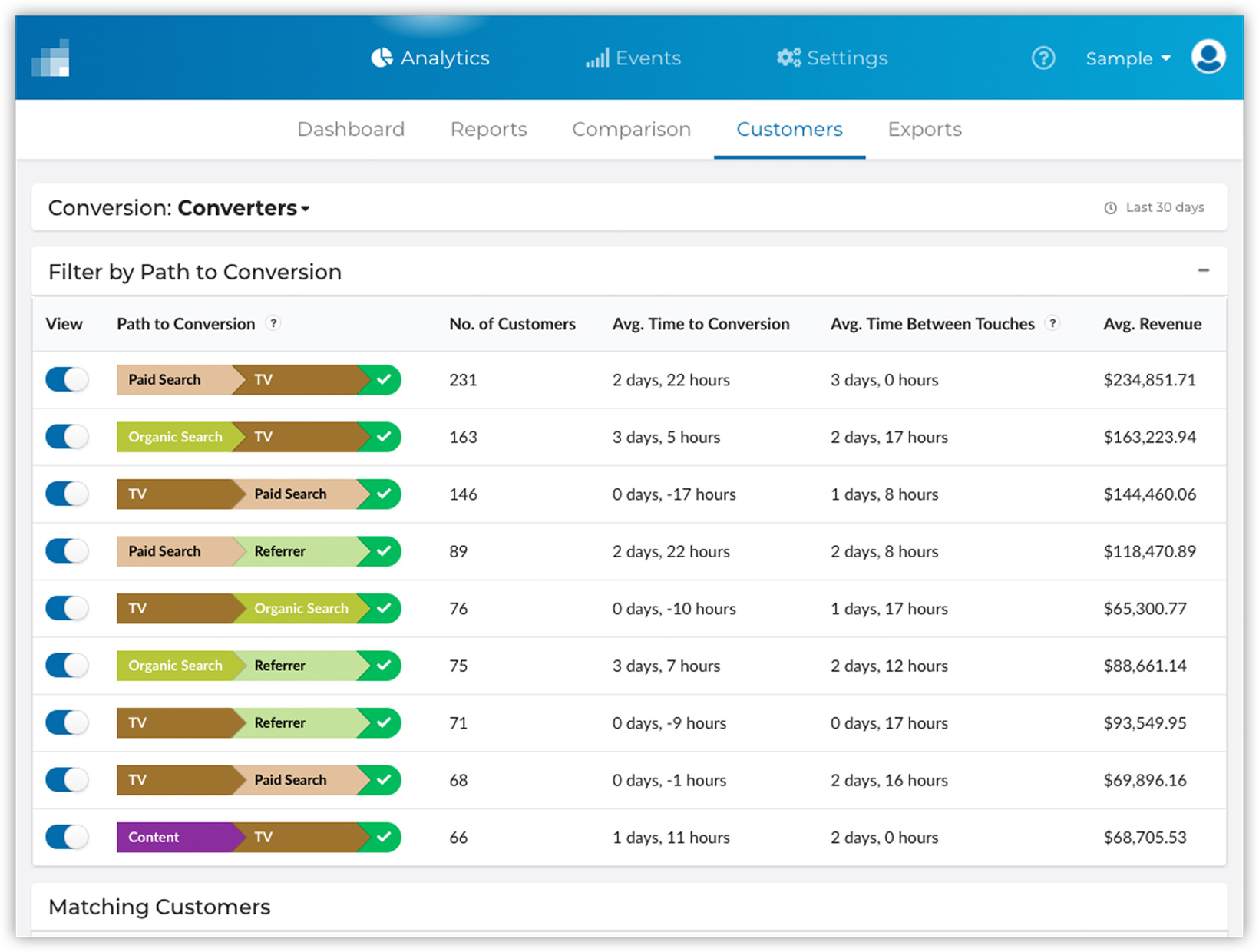The width and height of the screenshot is (1259, 952).
Task: Sort by the No. of Customers column
Action: (512, 324)
